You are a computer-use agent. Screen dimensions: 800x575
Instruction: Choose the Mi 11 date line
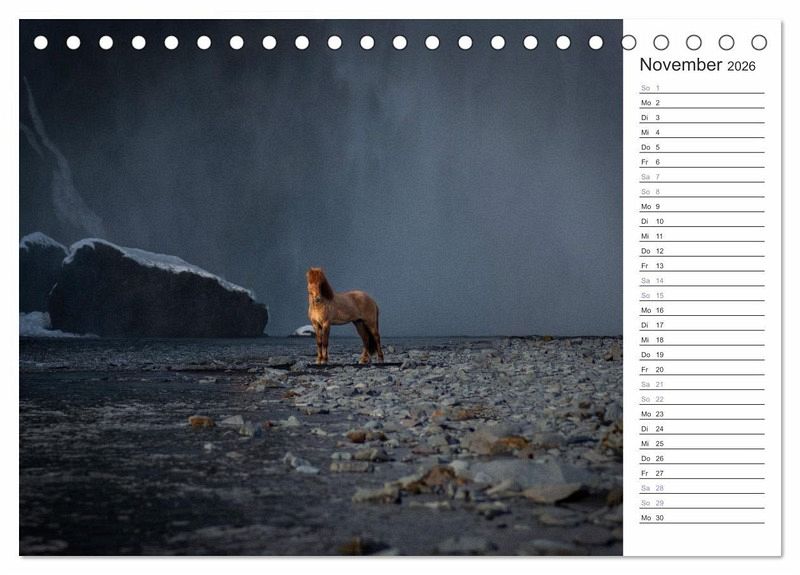pyautogui.click(x=700, y=236)
